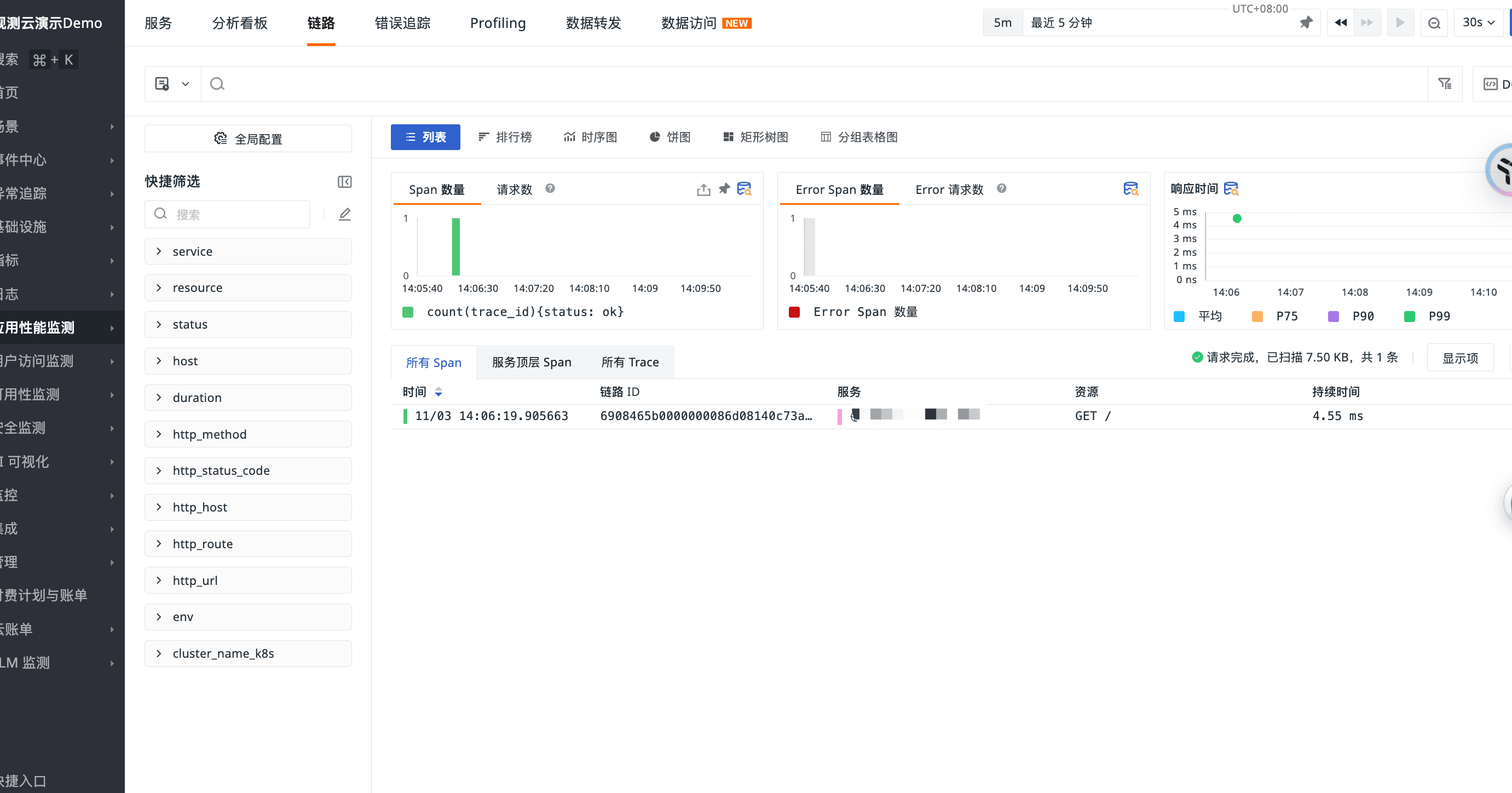Open the explorer icon on the response time chart
Viewport: 1512px width, 793px height.
pos(1231,188)
